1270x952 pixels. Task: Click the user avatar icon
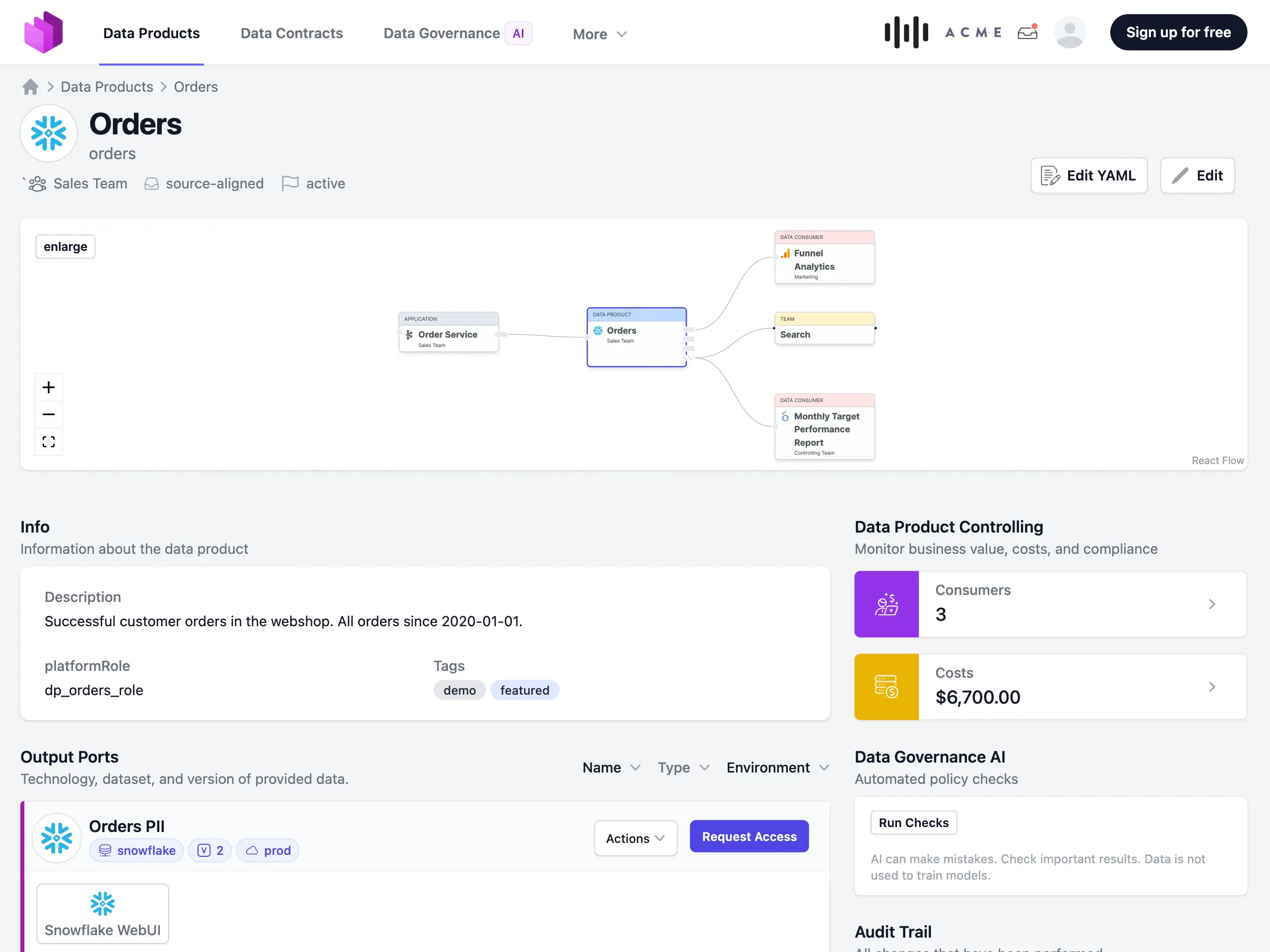[1070, 32]
